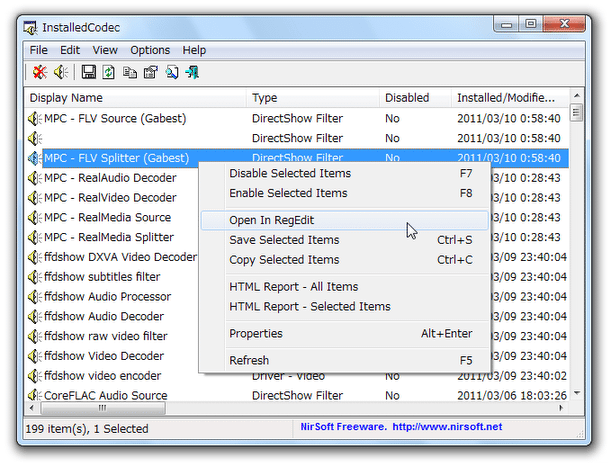
Task: Click speaker icon of ffdshow Audio Decoder row
Action: click(x=35, y=317)
